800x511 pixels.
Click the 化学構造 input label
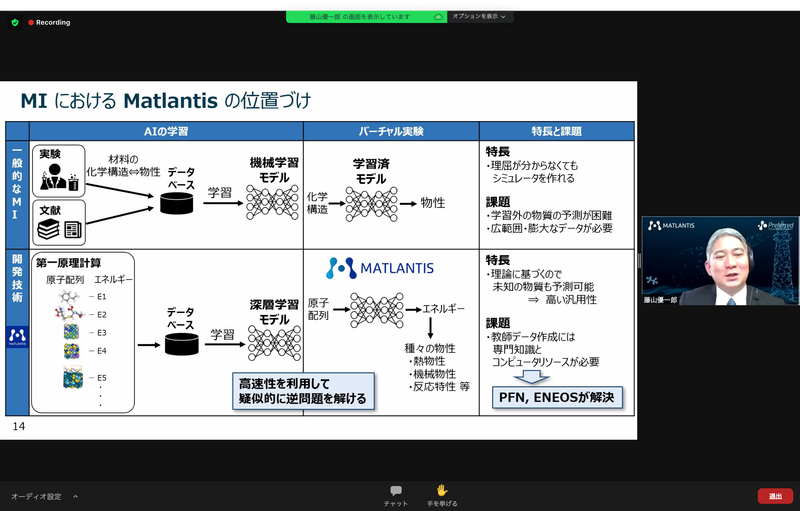point(317,203)
